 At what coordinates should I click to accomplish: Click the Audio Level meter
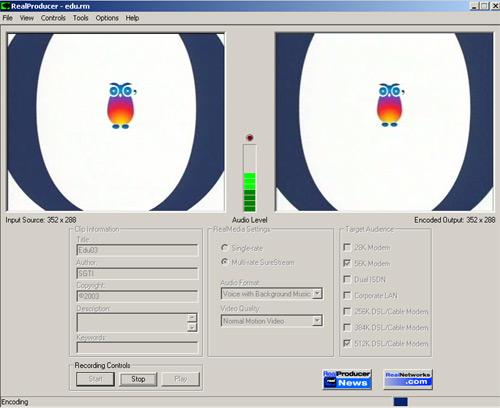pyautogui.click(x=250, y=178)
